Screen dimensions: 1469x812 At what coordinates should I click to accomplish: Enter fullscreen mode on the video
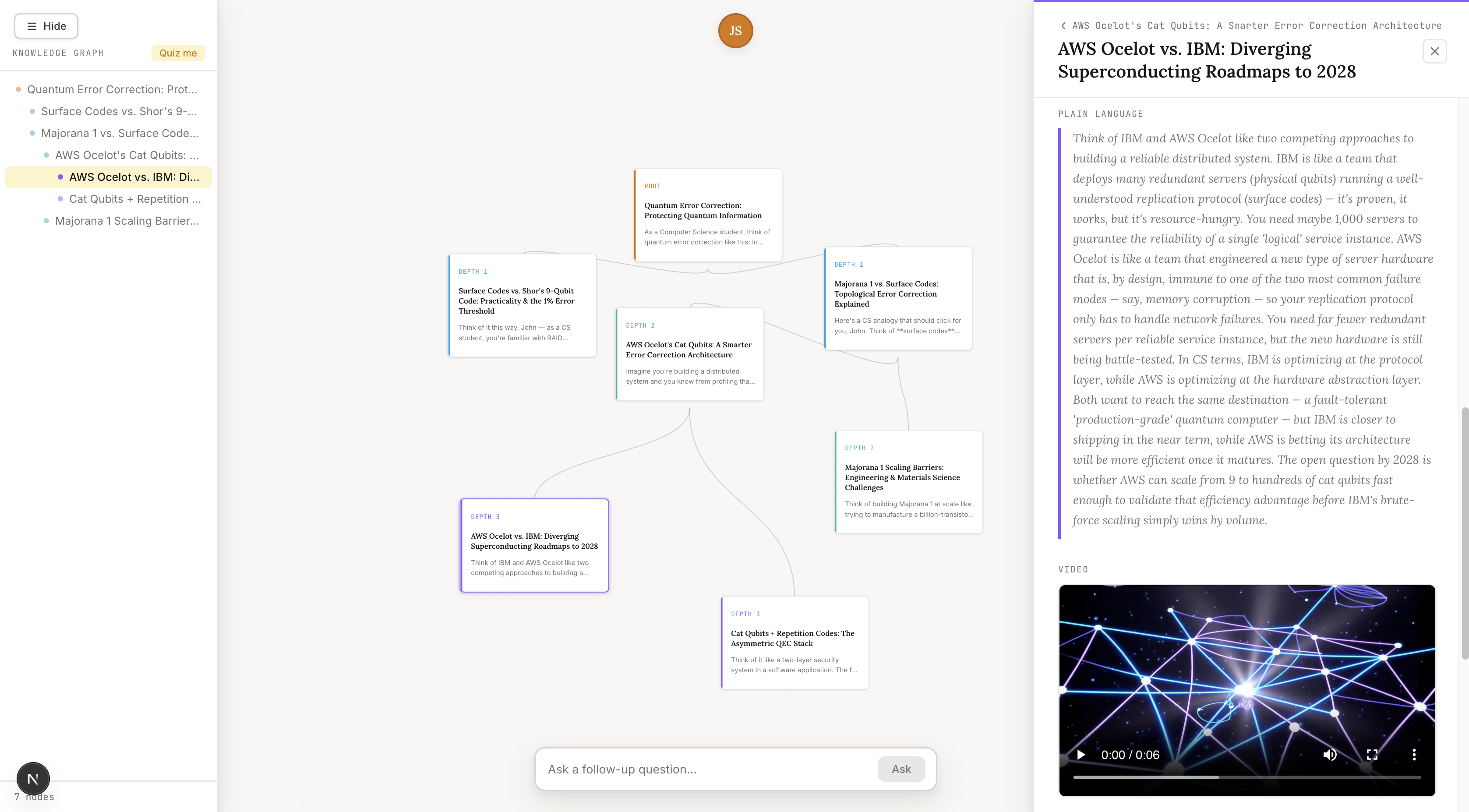point(1372,755)
